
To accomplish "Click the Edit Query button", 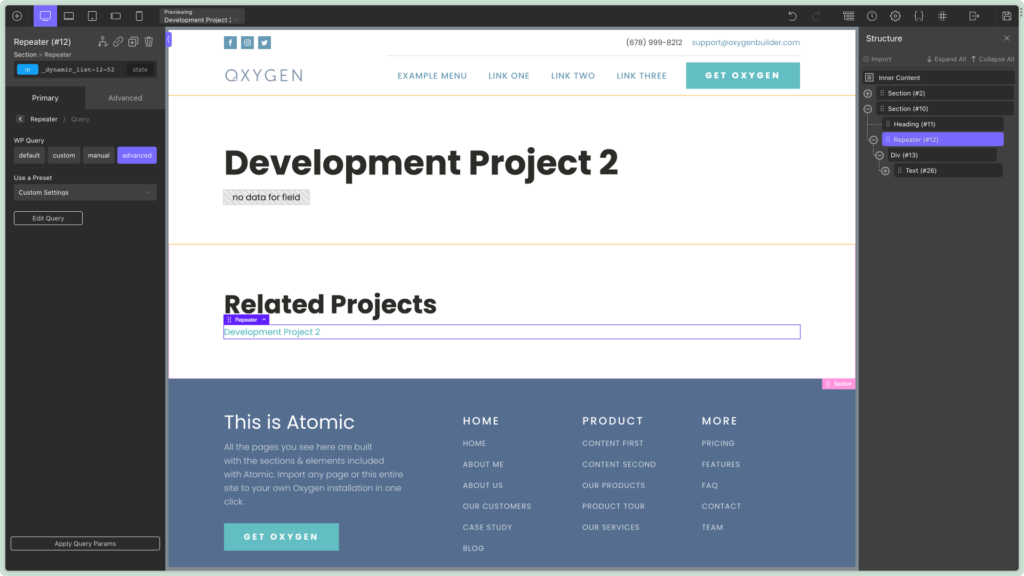I will click(48, 218).
